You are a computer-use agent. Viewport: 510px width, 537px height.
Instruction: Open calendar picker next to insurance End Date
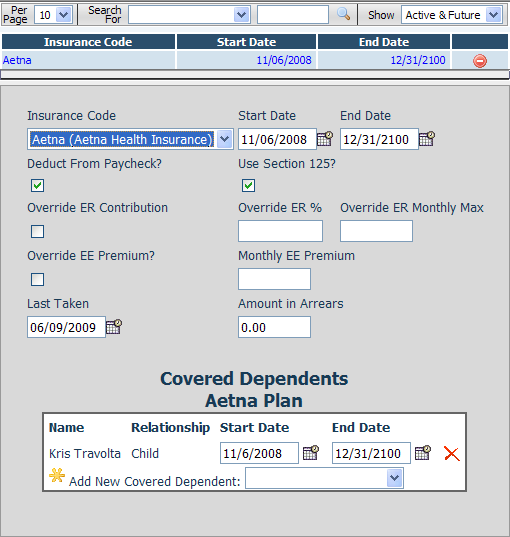pos(427,139)
